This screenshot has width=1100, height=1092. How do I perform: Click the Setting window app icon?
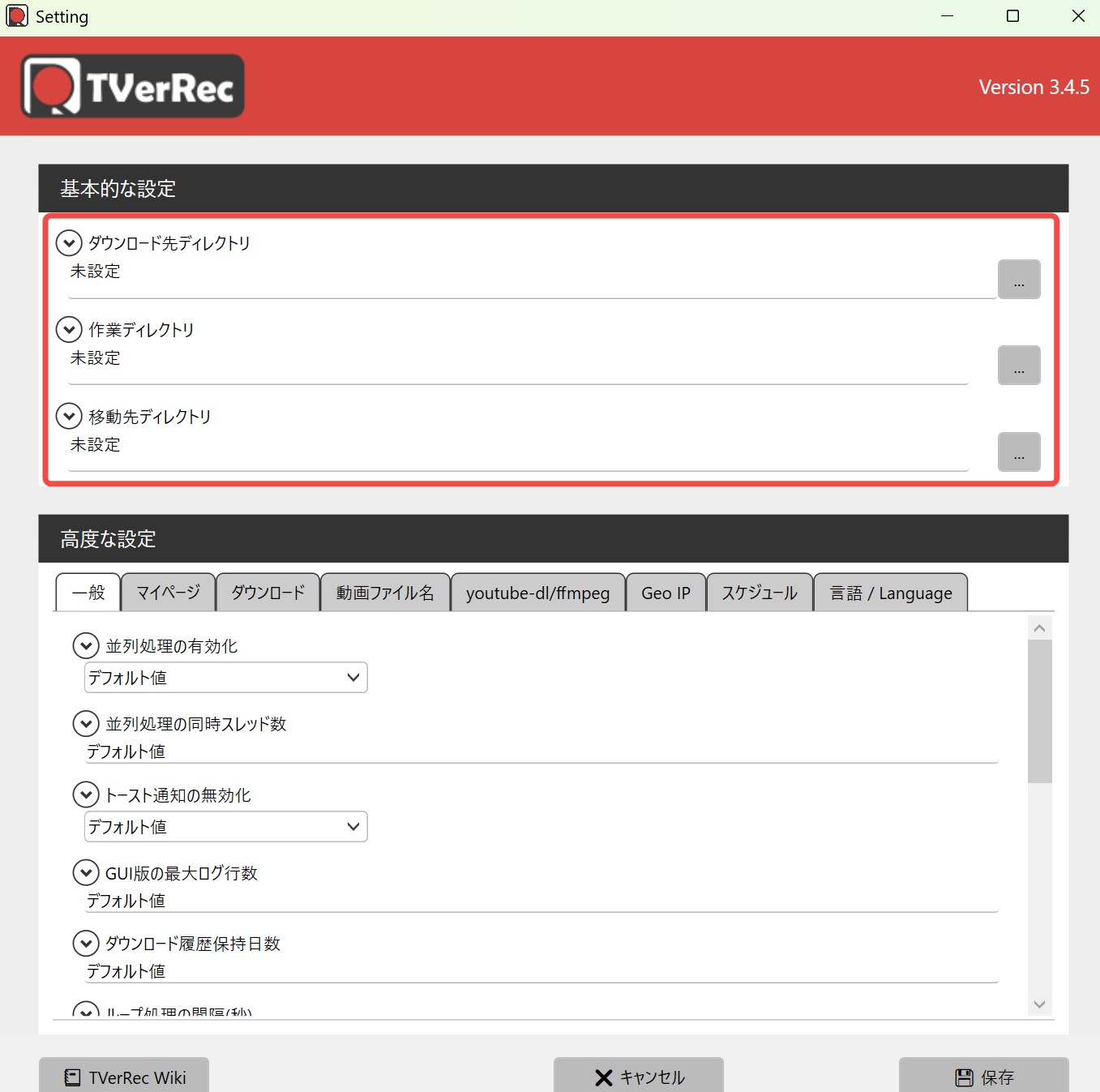point(16,16)
